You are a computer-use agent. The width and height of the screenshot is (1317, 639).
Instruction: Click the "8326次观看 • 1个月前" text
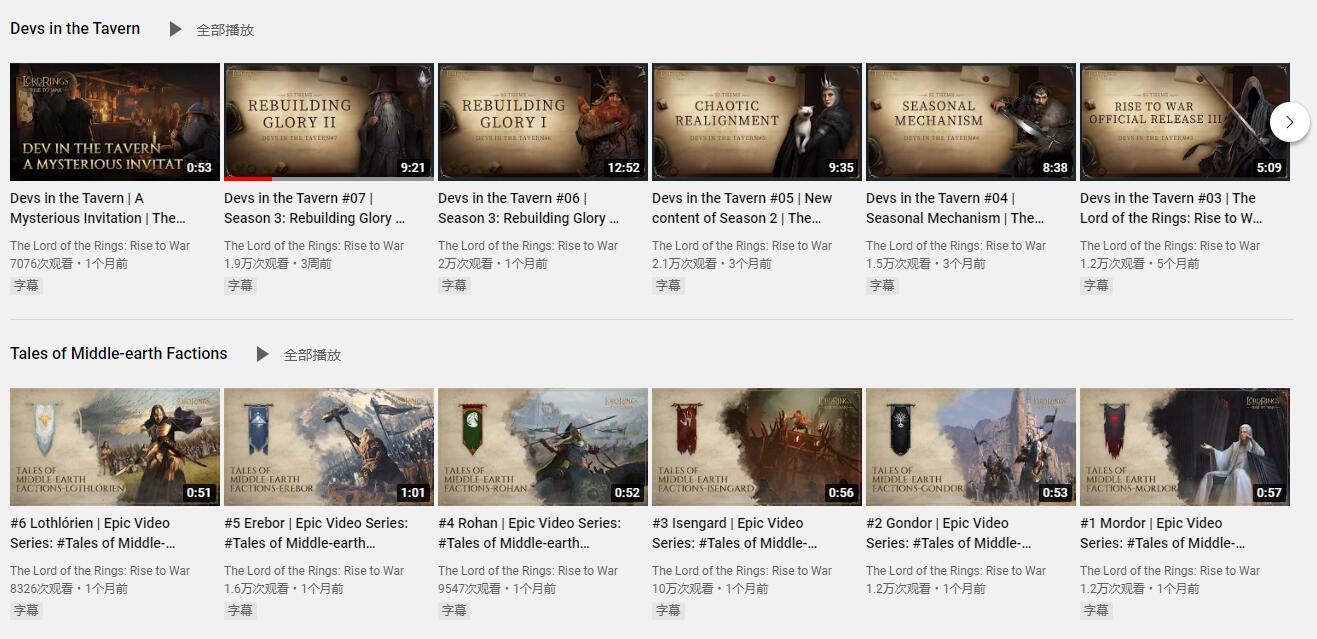(x=69, y=589)
